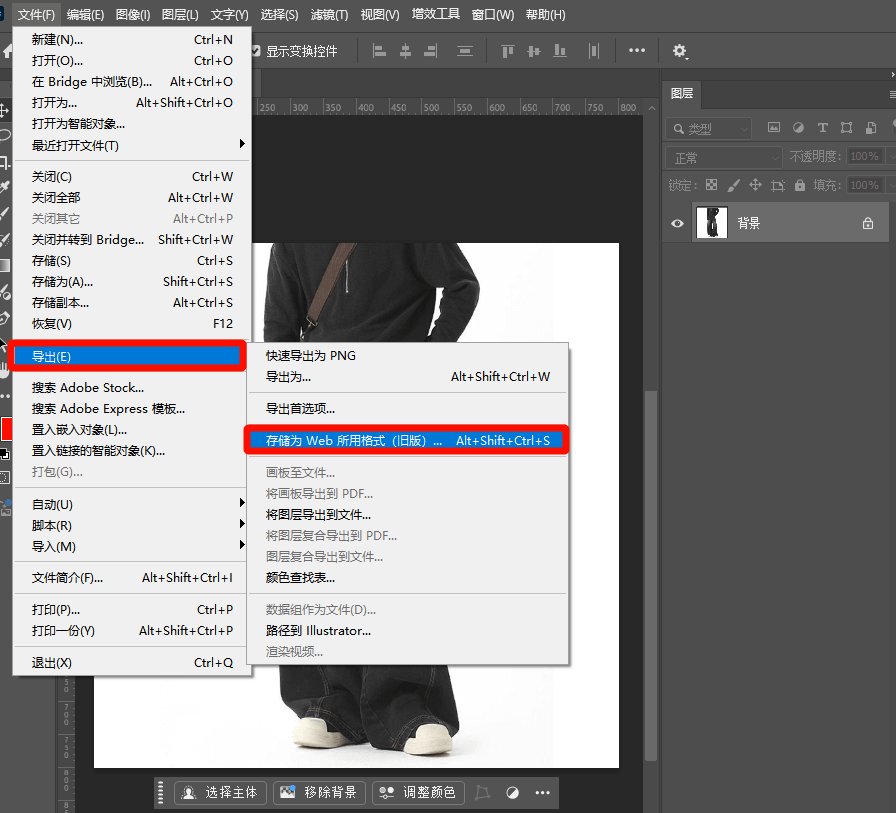Click the adjustment layer filter icon
This screenshot has height=813, width=896.
point(798,128)
